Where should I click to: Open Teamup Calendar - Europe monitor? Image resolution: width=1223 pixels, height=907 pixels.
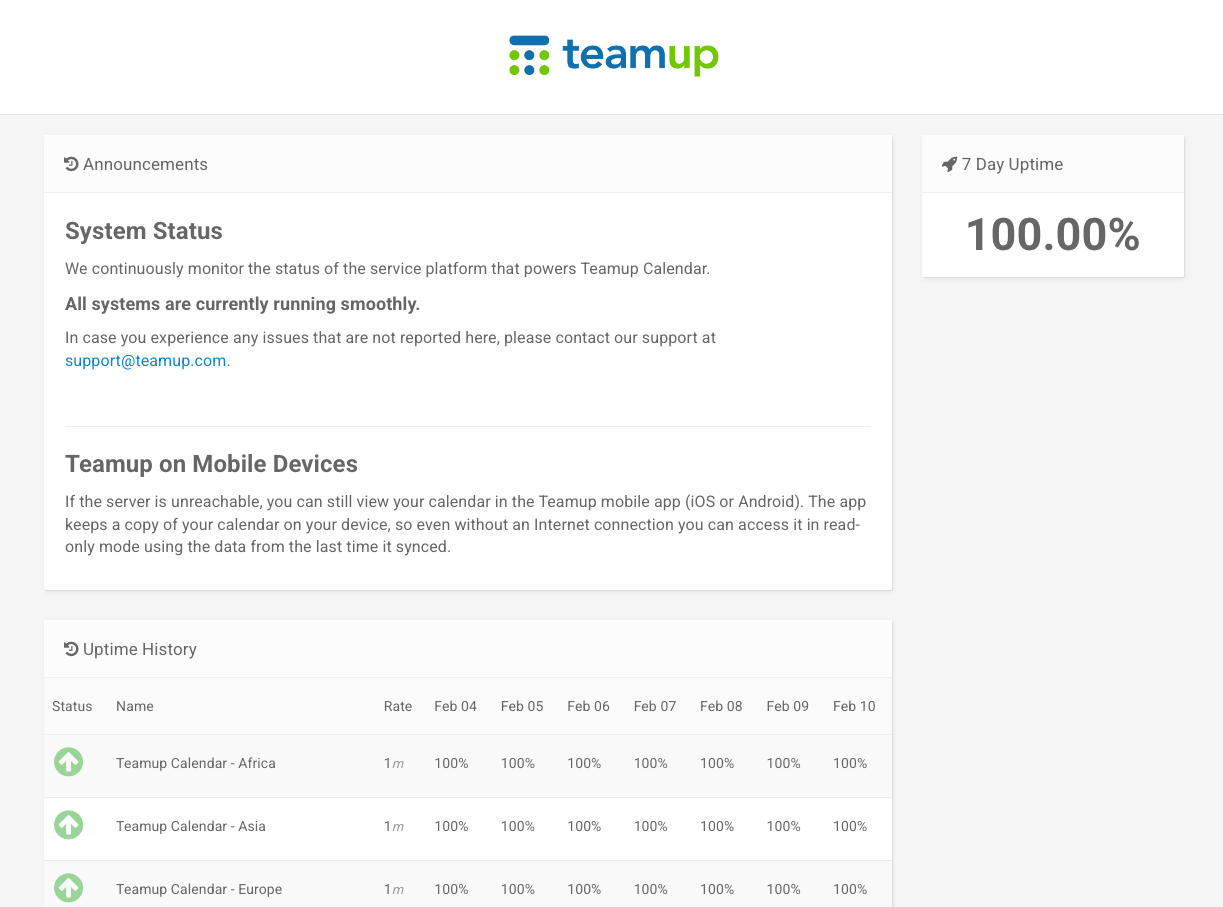coord(198,889)
